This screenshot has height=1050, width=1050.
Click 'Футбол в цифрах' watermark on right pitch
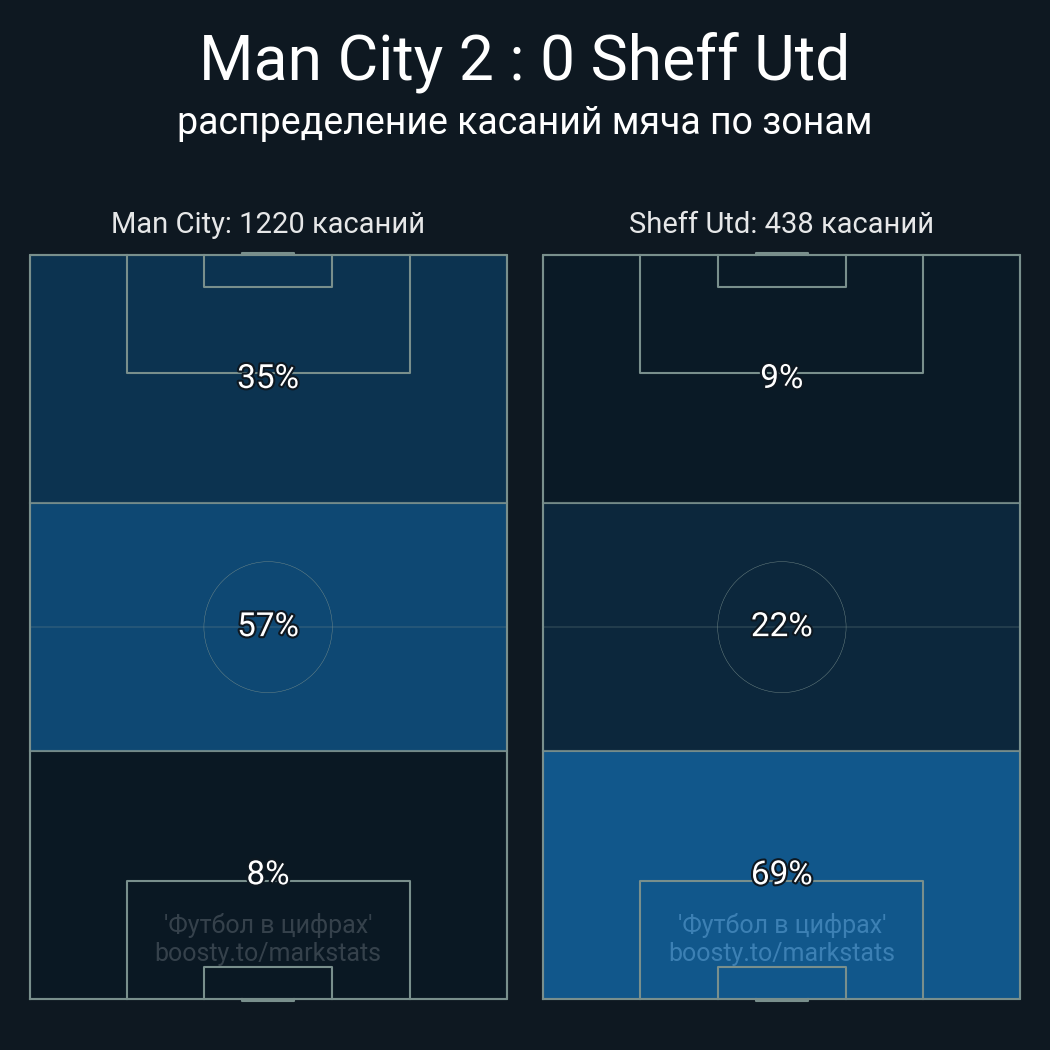pyautogui.click(x=781, y=925)
